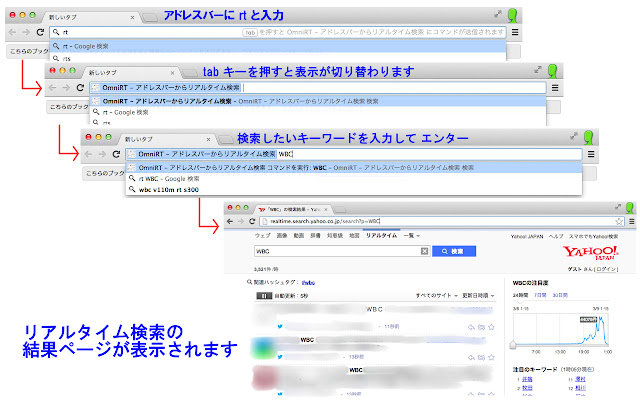Open the 知恵袋 search tab on Yahoo
Screen dimensions: 640x400
[335, 236]
